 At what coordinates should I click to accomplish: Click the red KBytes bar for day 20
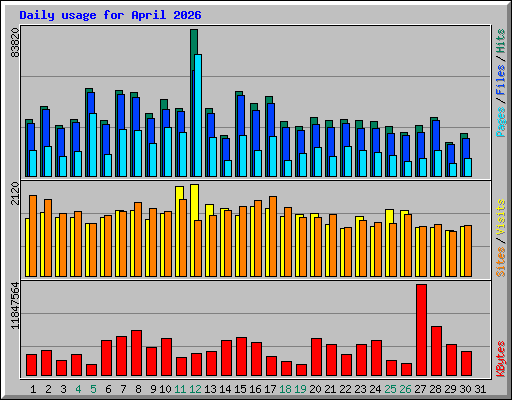(x=316, y=357)
